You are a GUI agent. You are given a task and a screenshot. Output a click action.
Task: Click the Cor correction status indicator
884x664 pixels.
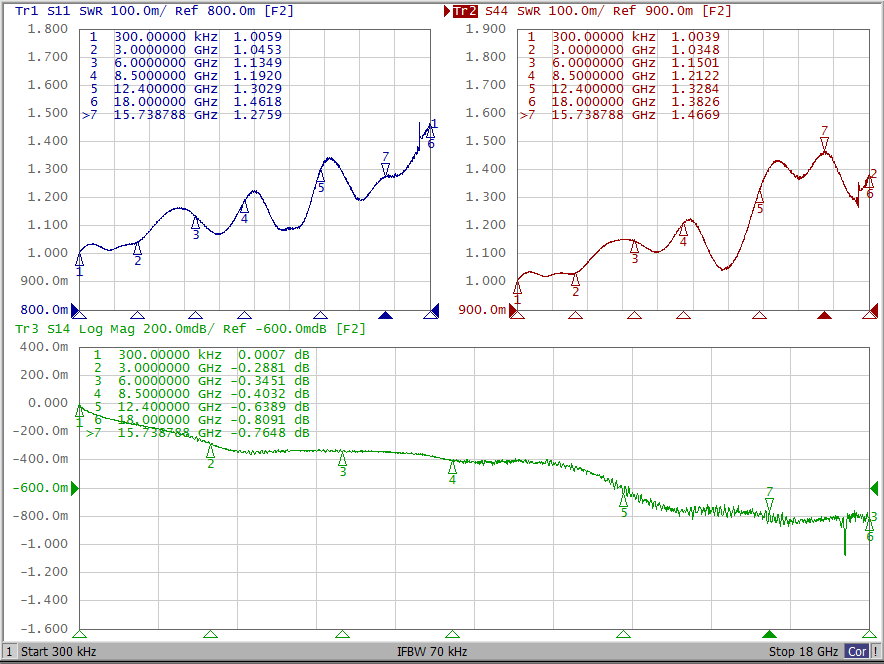click(x=857, y=652)
